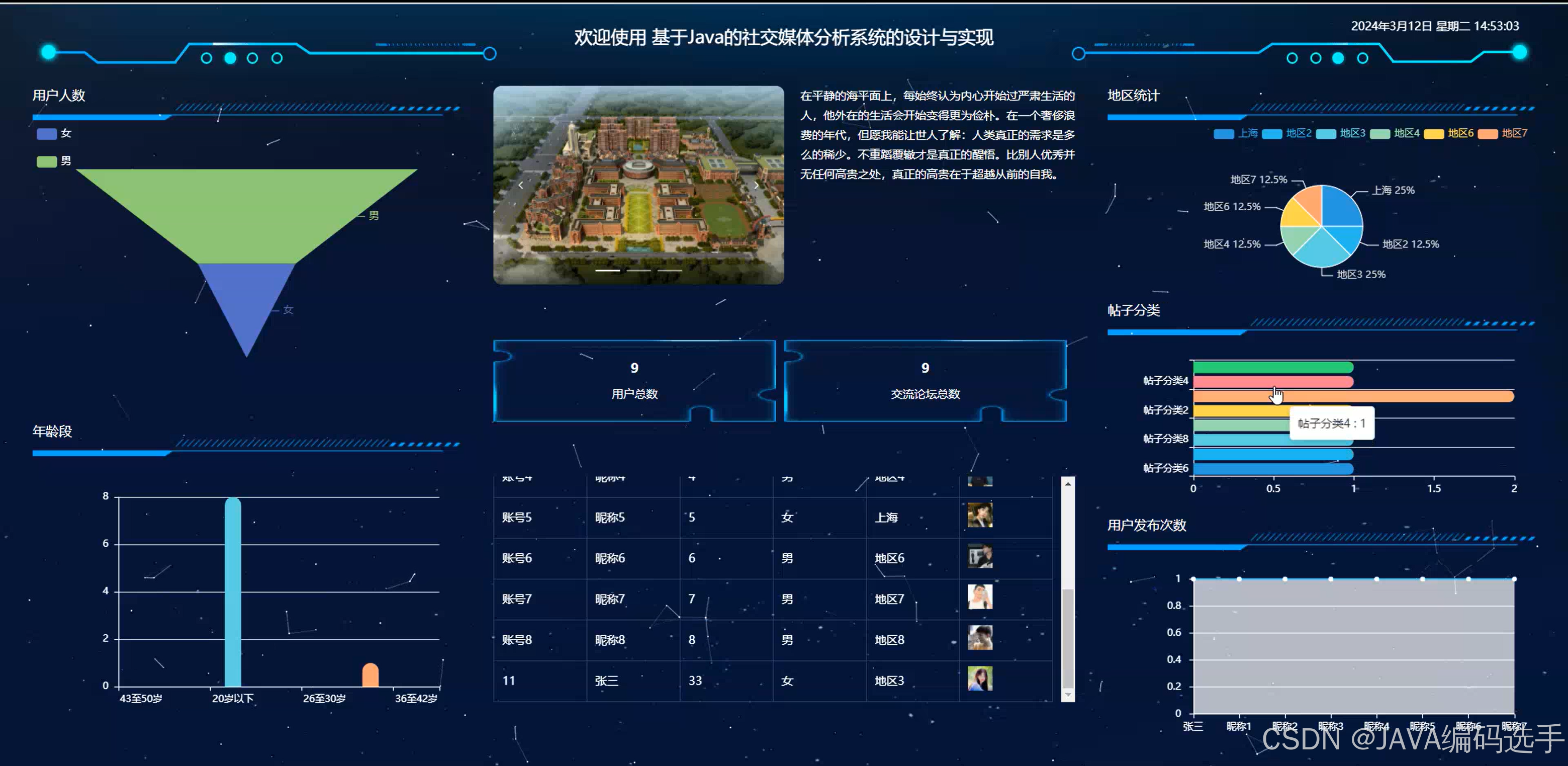Click scrollbar up arrow in user table

pyautogui.click(x=1068, y=484)
